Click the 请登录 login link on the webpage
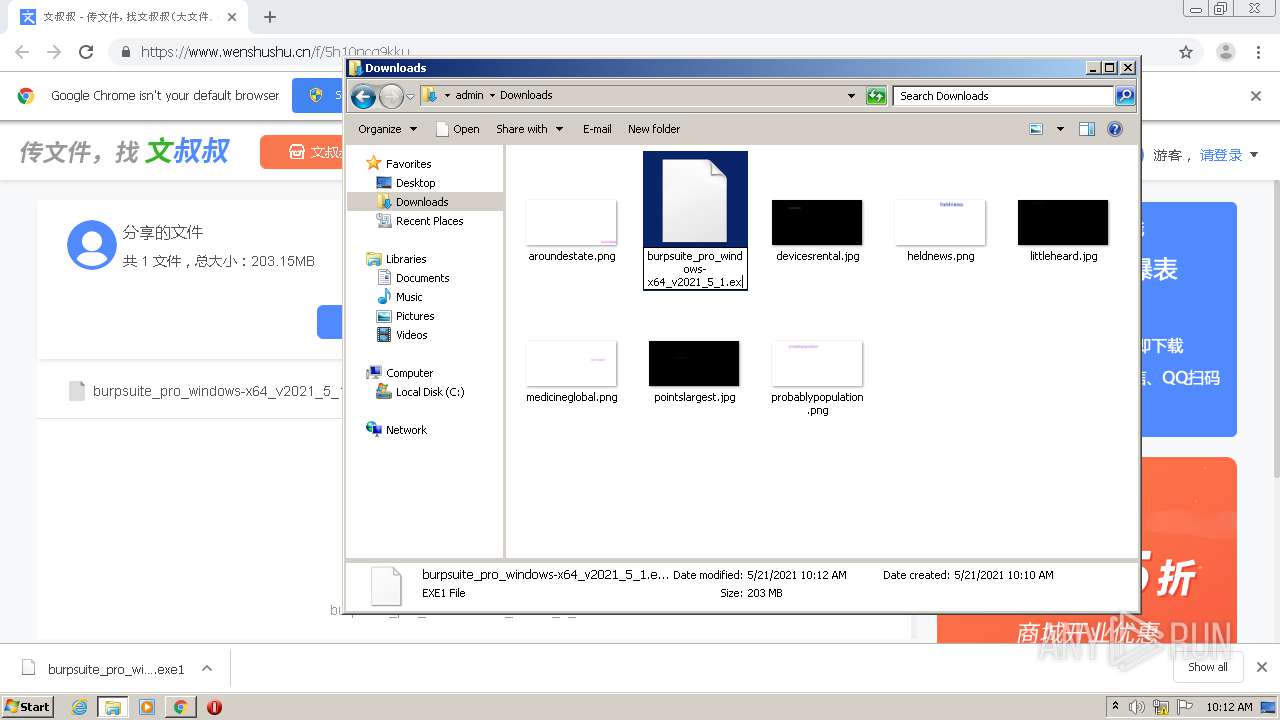 [1221, 155]
